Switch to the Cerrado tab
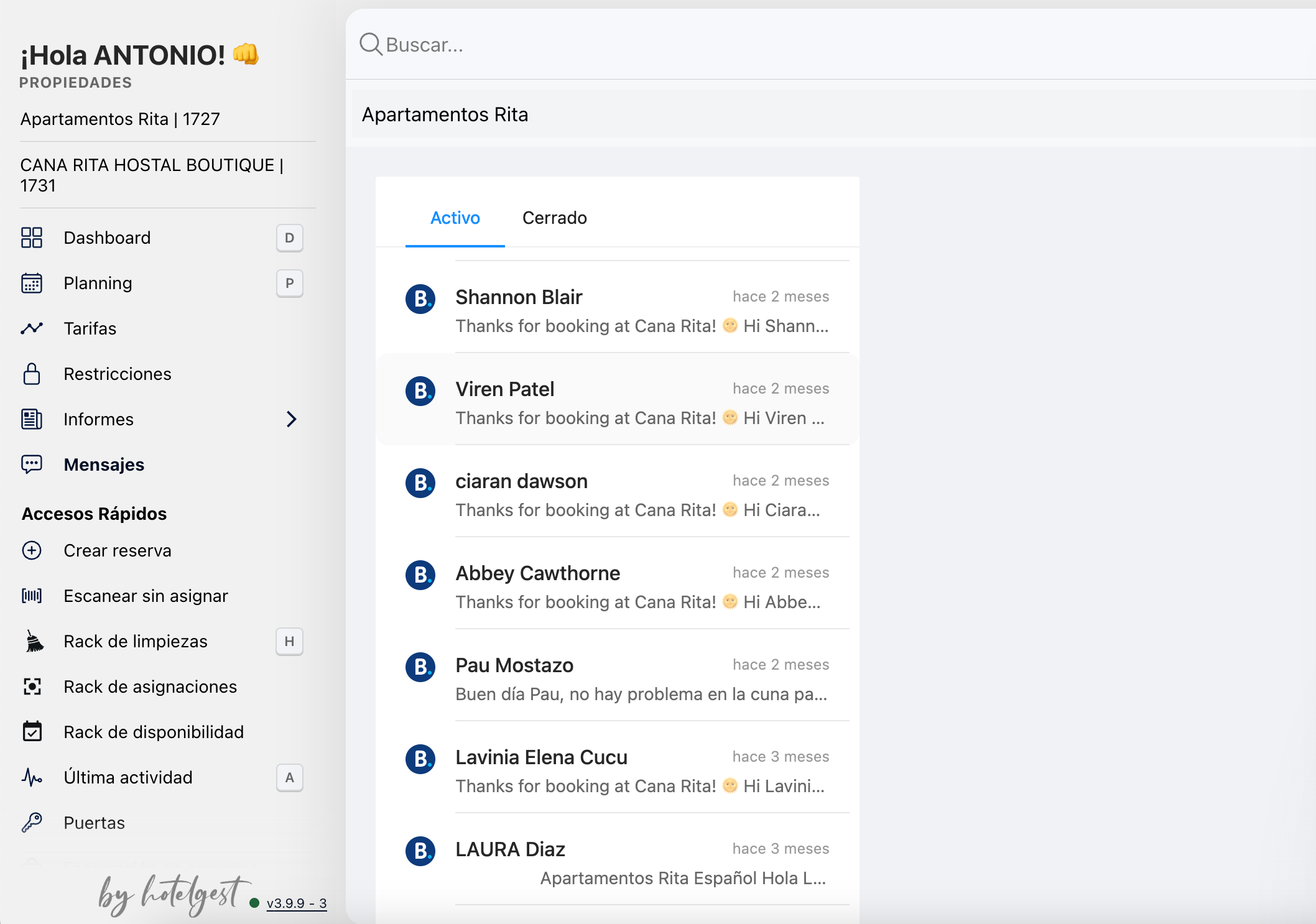1316x924 pixels. point(555,218)
